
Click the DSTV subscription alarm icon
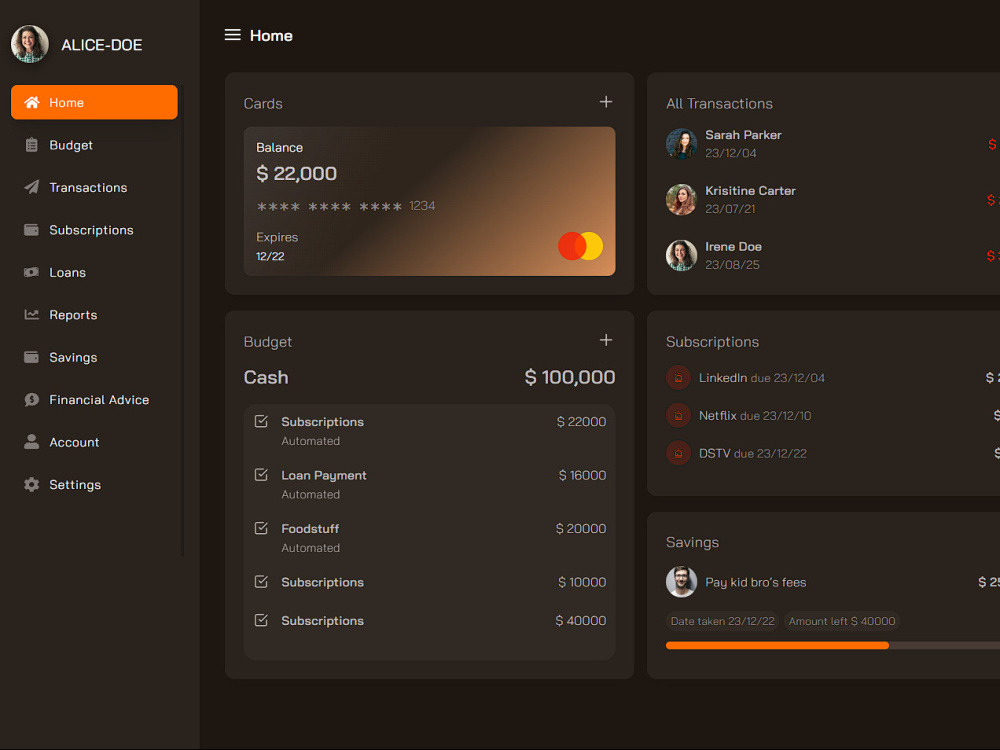679,453
